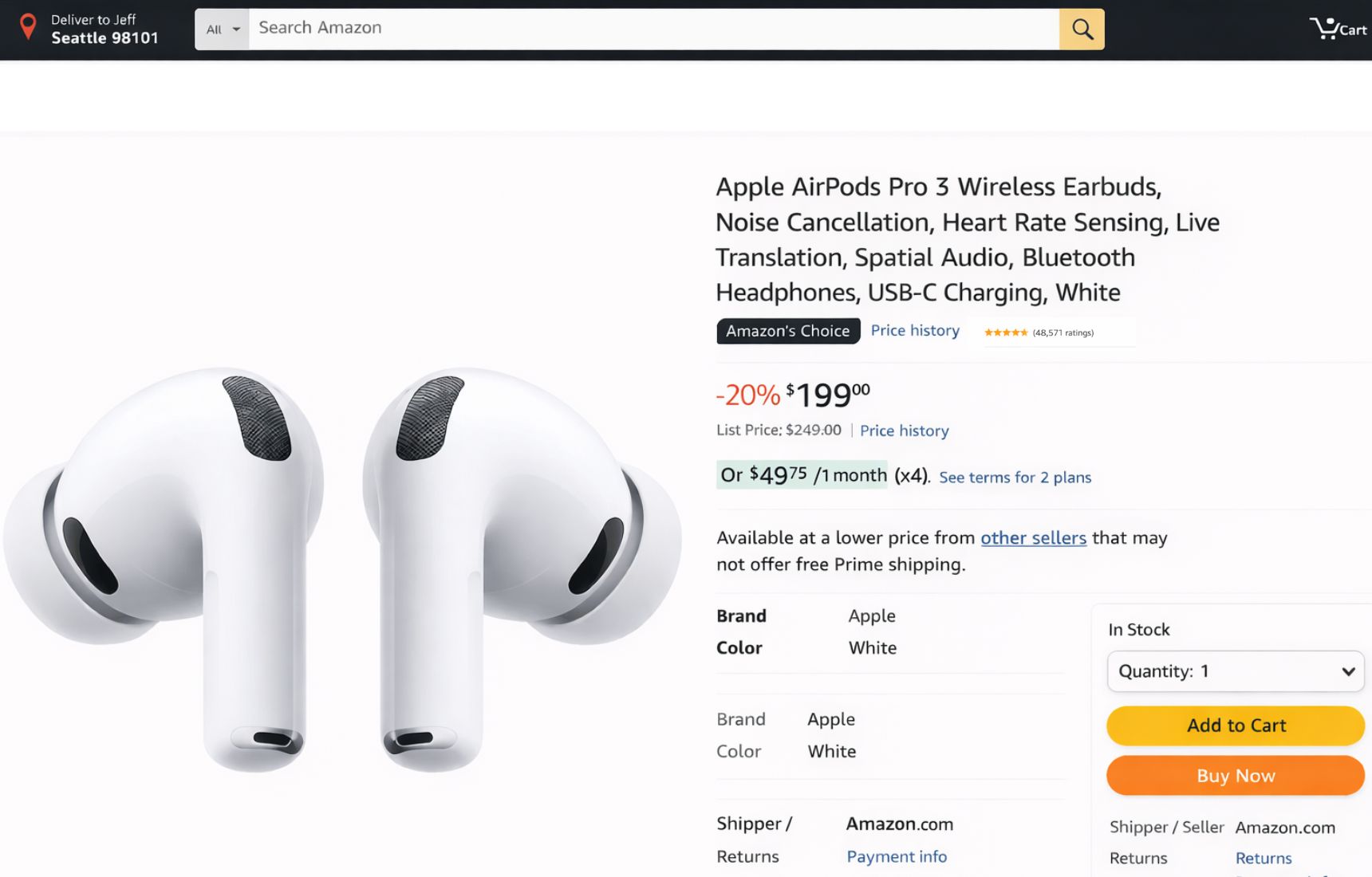Image resolution: width=1372 pixels, height=877 pixels.
Task: Click the delivery location pin icon
Action: 26,26
